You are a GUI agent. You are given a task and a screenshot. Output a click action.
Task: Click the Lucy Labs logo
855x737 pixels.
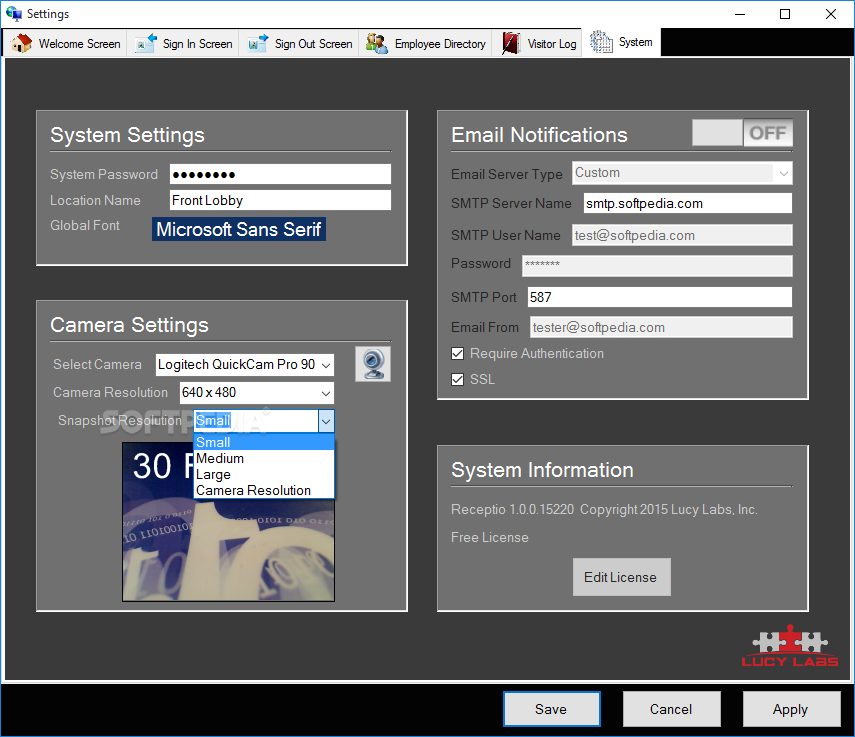(x=790, y=647)
